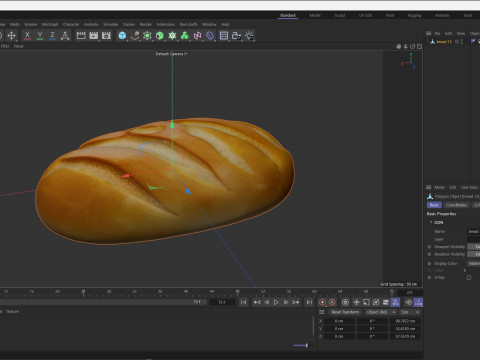This screenshot has width=480, height=360.
Task: Click the X position field
Action: click(339, 321)
